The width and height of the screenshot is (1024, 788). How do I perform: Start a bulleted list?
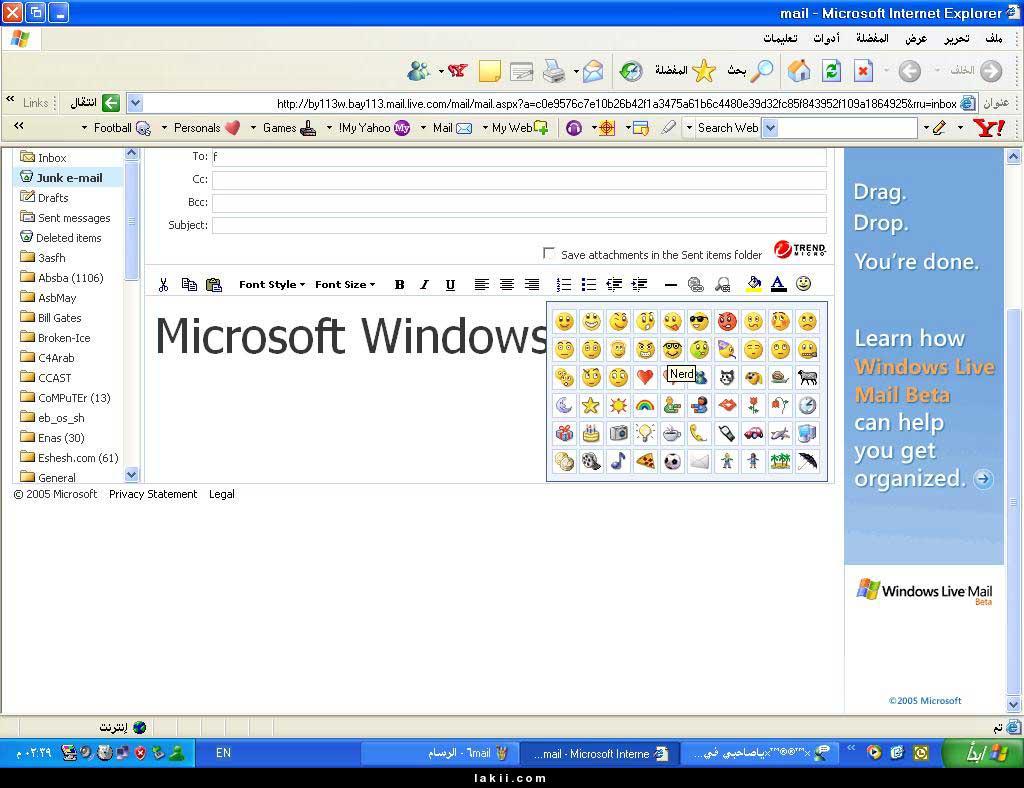(x=588, y=285)
